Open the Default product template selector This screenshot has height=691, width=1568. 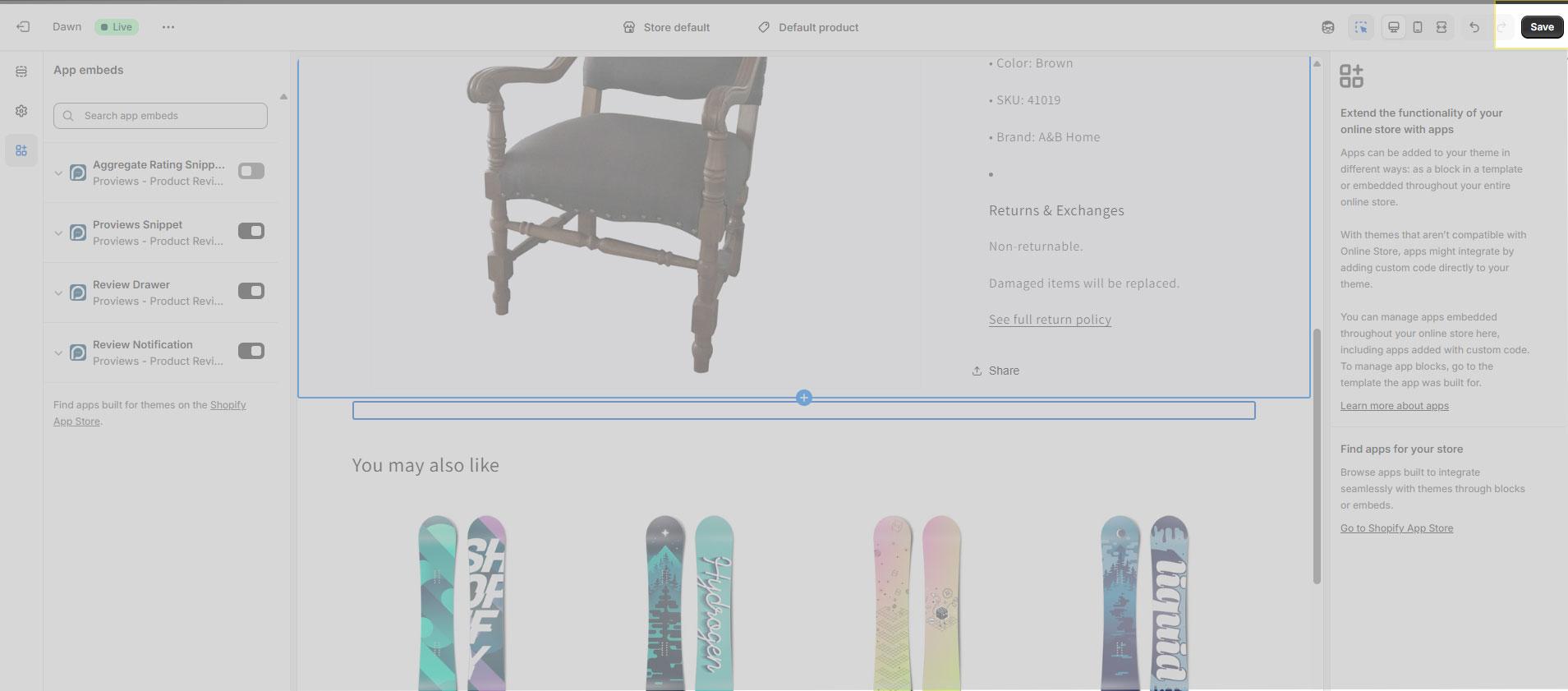click(x=808, y=27)
